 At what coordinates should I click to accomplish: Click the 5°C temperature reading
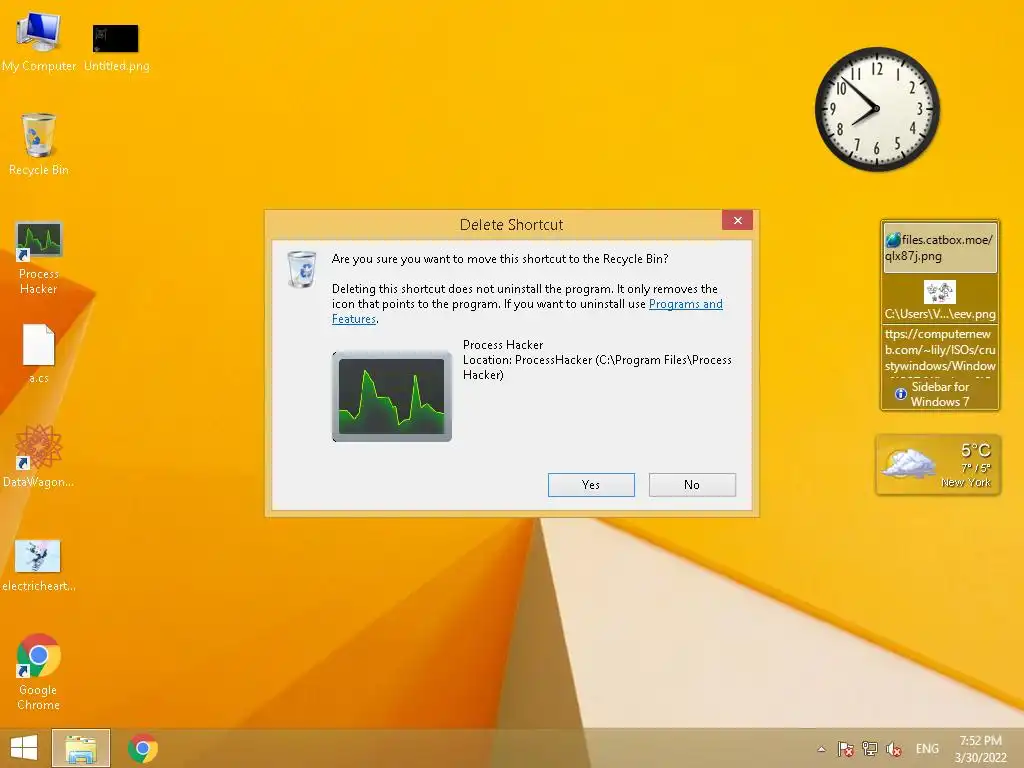pos(976,451)
